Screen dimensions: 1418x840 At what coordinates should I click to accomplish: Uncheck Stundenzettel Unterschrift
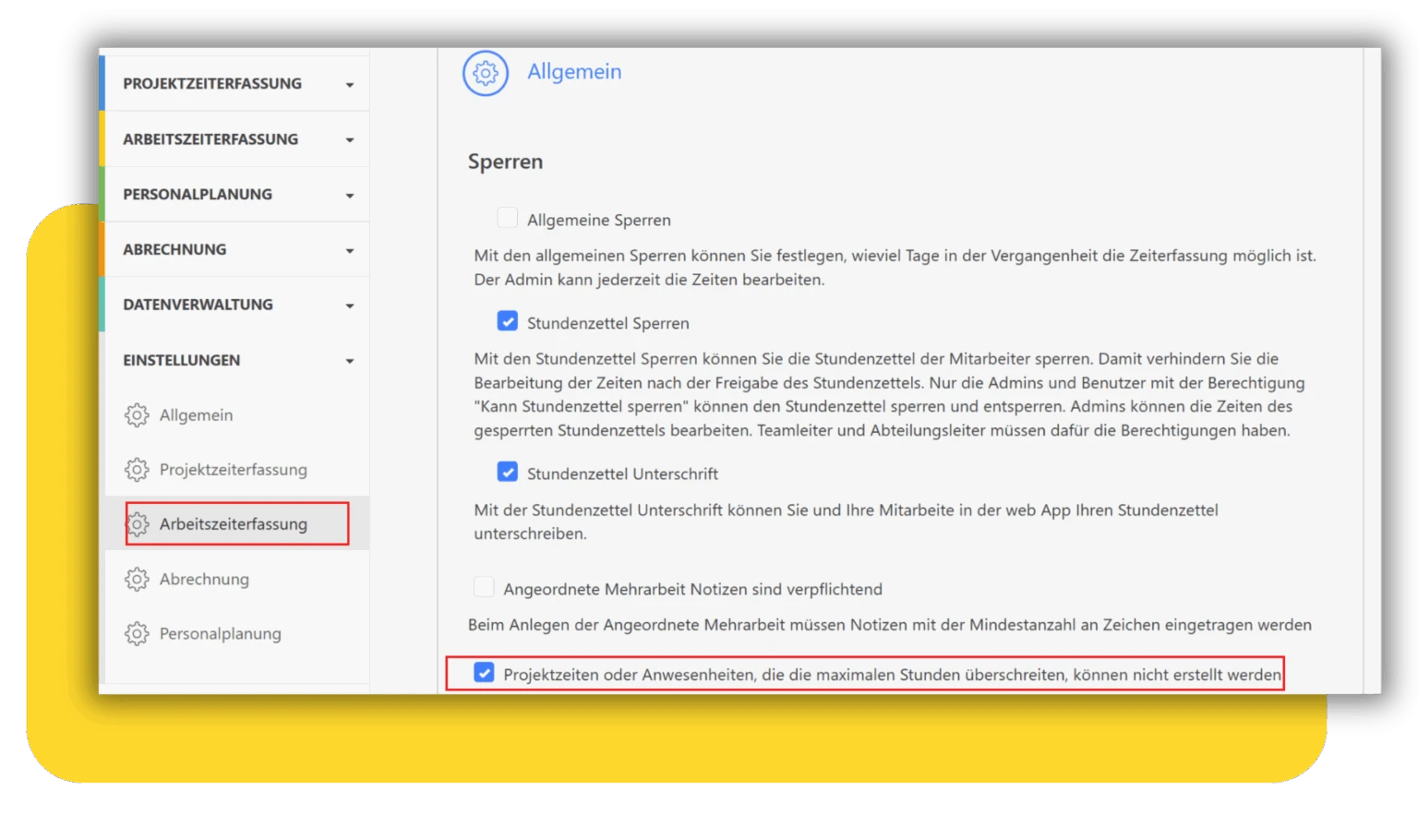point(507,472)
